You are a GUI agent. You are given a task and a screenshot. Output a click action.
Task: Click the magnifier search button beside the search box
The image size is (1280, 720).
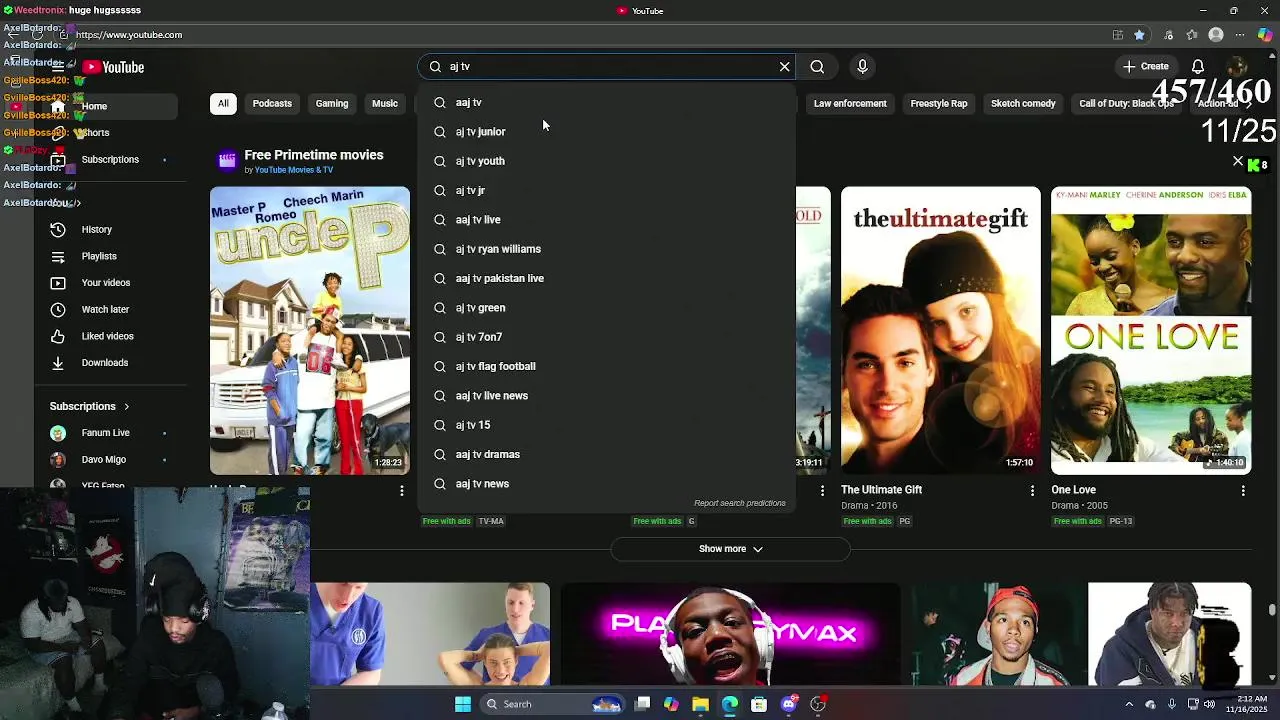point(817,67)
